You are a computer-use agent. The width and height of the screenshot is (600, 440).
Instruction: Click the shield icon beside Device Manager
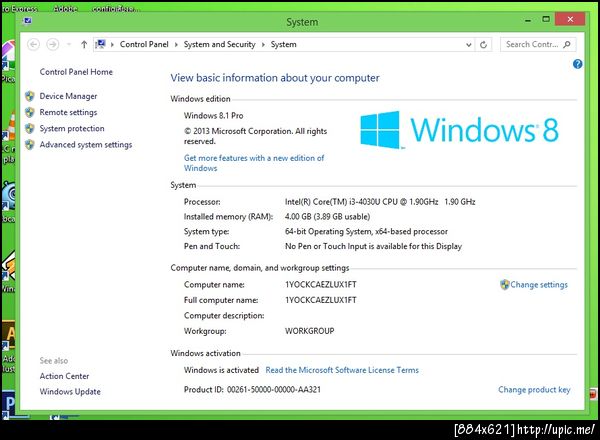click(x=30, y=96)
